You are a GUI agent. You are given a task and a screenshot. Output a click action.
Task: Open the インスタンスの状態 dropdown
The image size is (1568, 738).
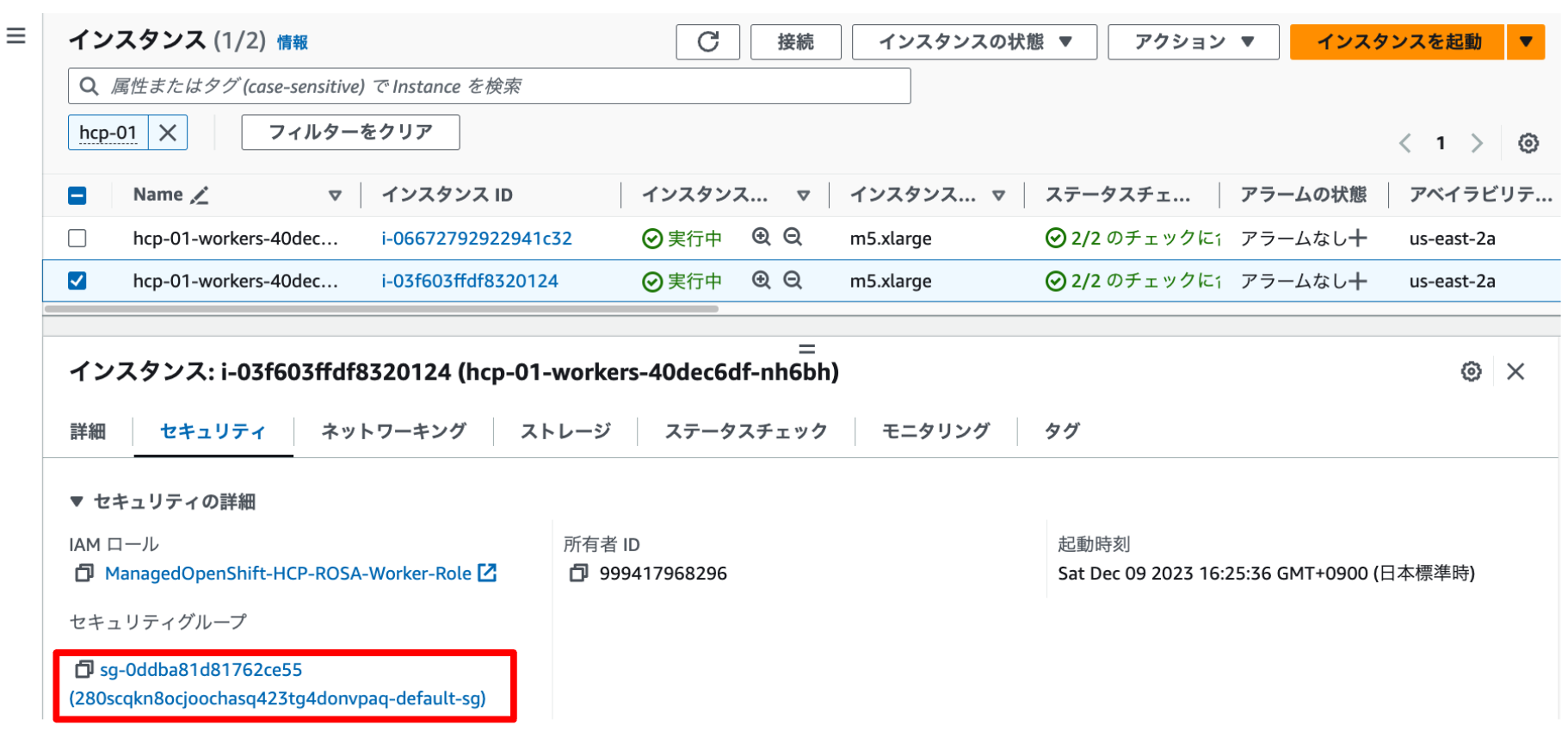[974, 41]
